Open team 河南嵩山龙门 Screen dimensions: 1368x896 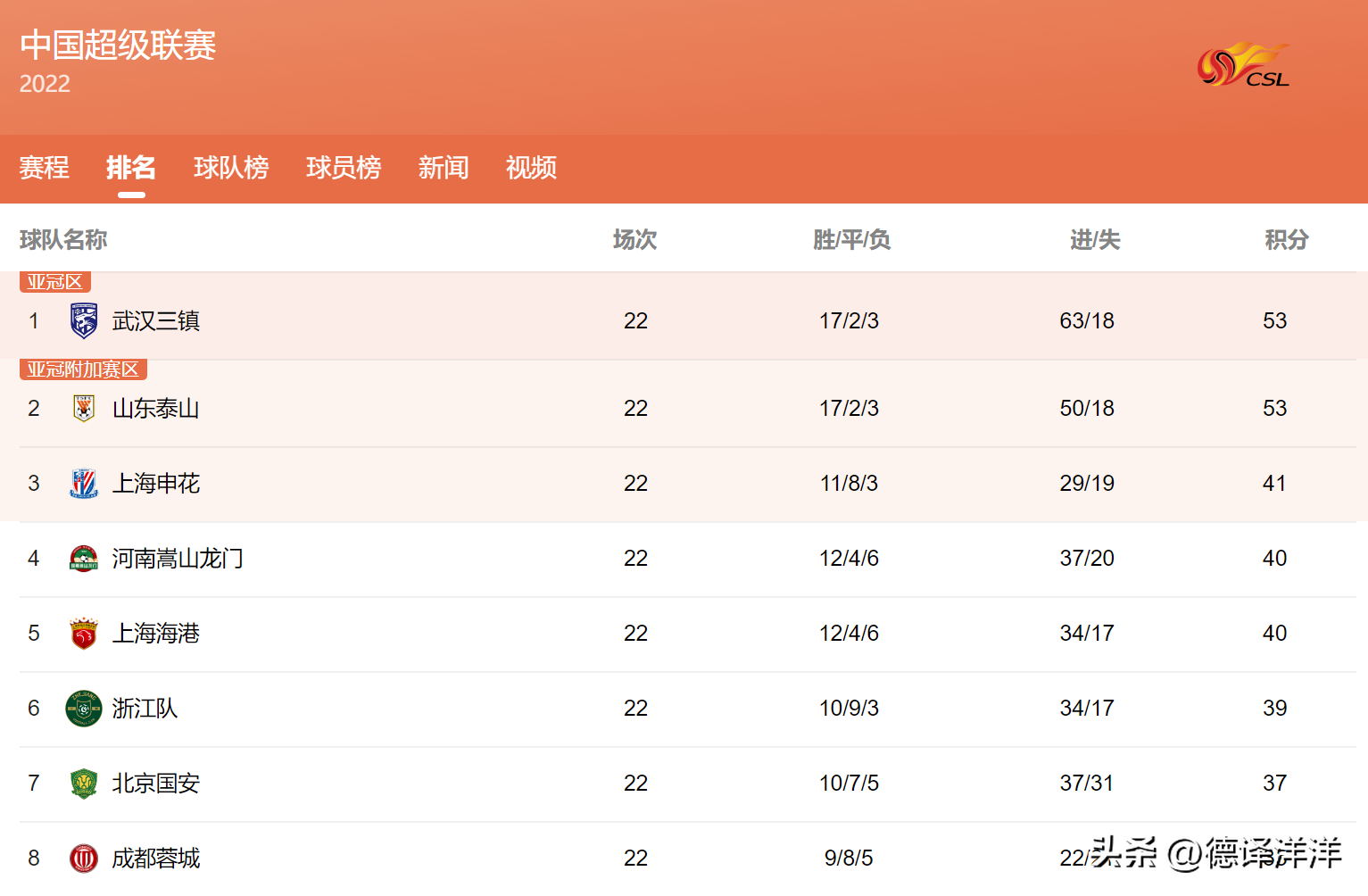pyautogui.click(x=178, y=558)
